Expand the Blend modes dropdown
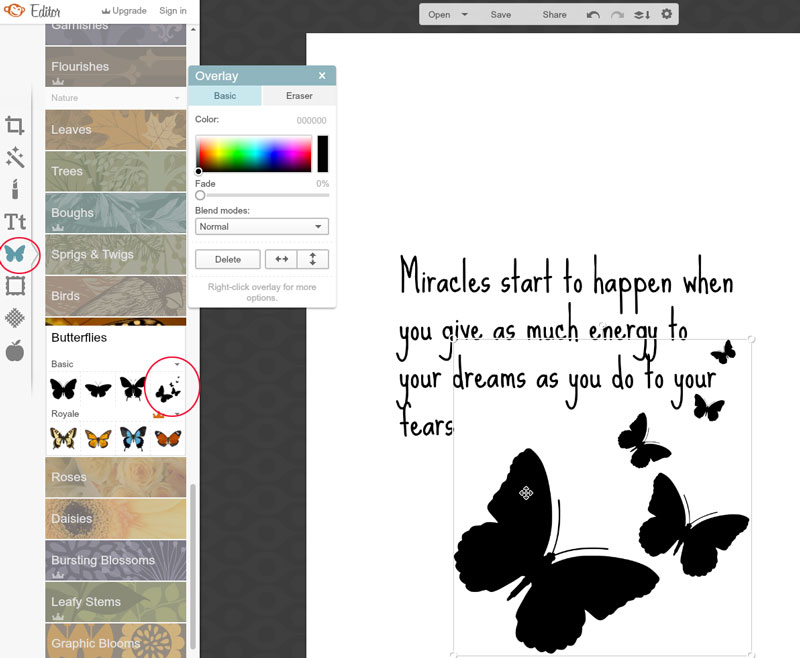 [x=261, y=226]
